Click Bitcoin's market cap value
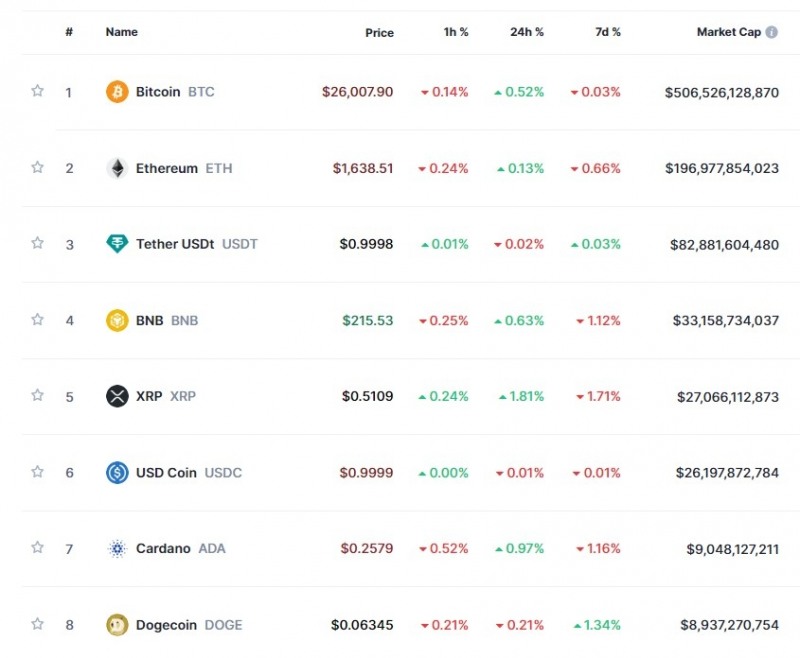The width and height of the screenshot is (800, 658). point(721,92)
